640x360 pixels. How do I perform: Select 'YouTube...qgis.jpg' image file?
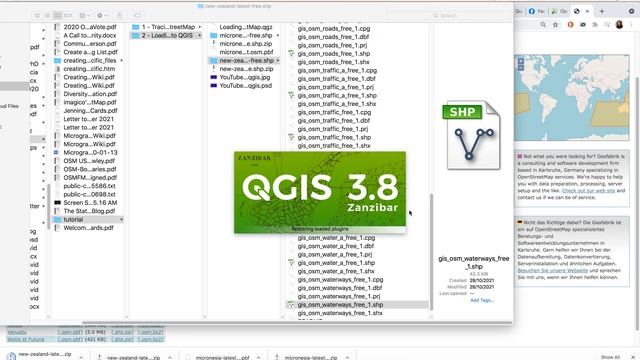(x=245, y=77)
